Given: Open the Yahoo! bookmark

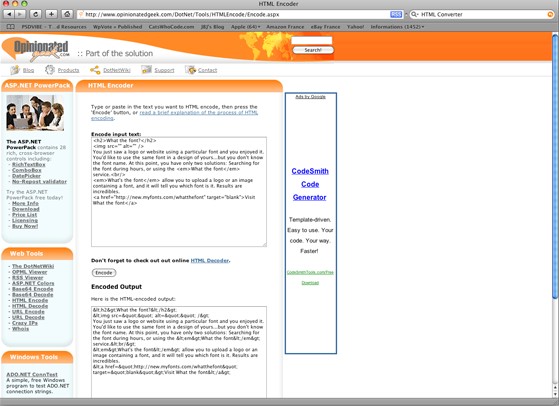Looking at the screenshot, I should [x=355, y=27].
